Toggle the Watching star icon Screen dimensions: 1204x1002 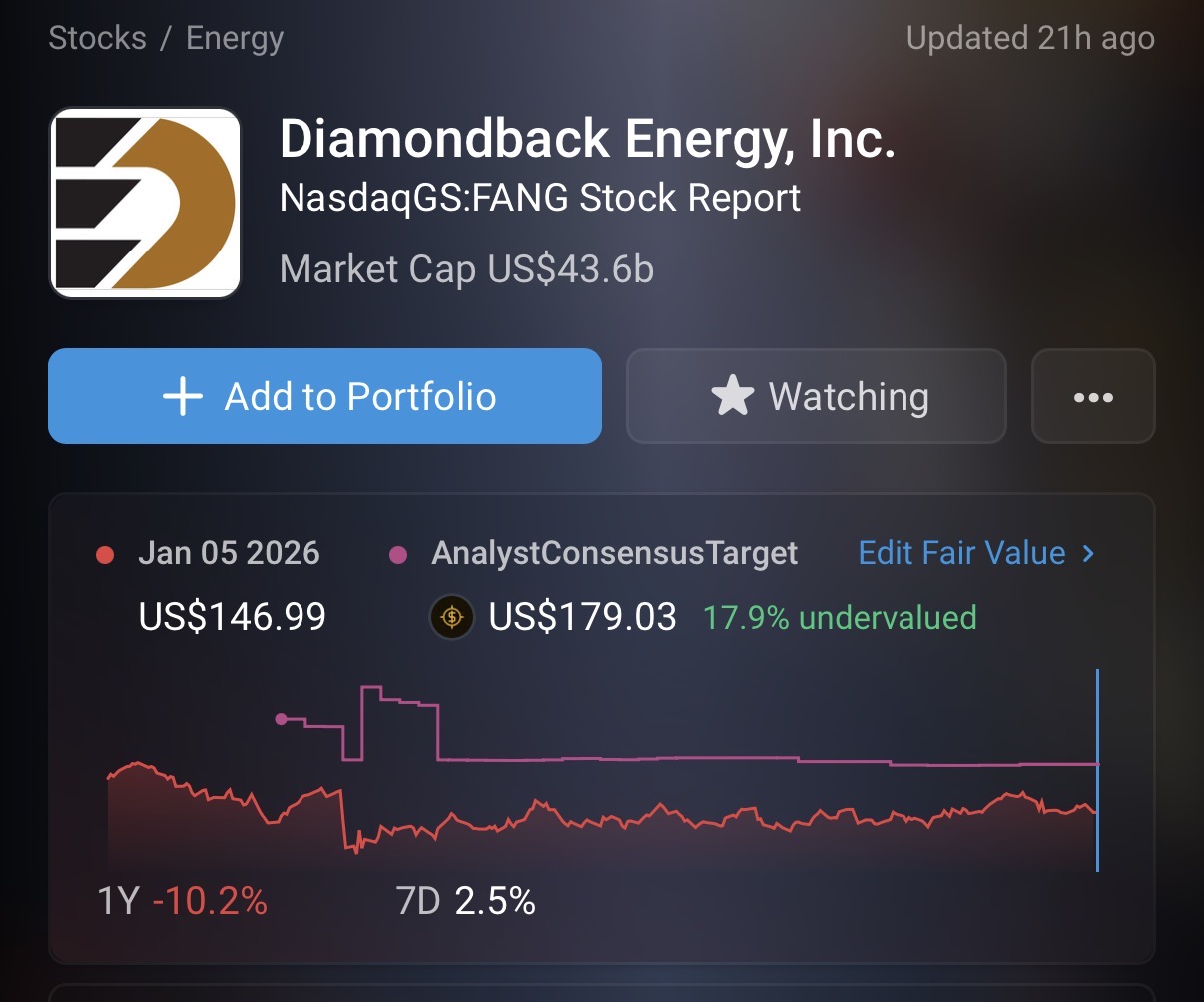pos(732,396)
